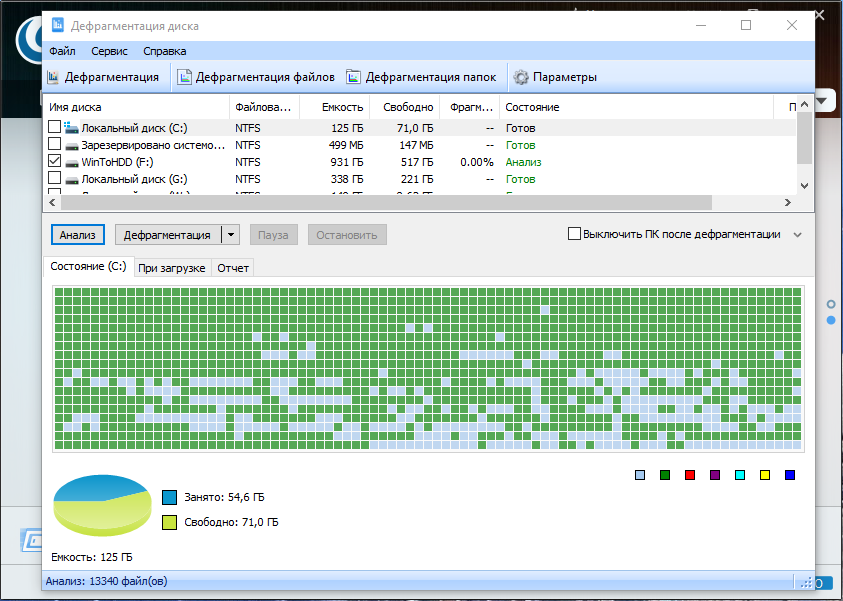
Task: Select the Локальный диск (C:) drive icon
Action: pyautogui.click(x=71, y=128)
